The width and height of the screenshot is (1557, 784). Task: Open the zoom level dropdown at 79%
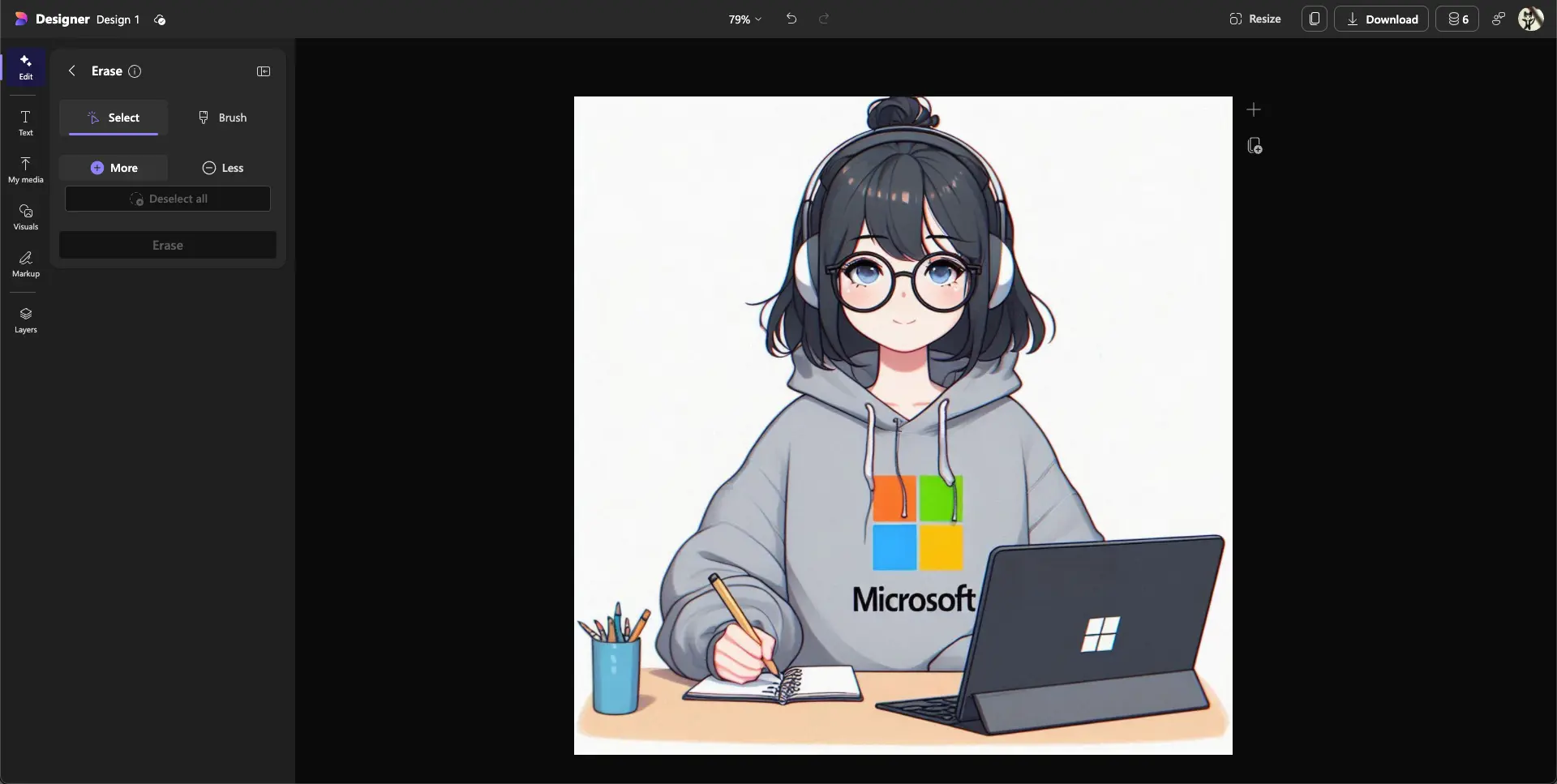[744, 19]
